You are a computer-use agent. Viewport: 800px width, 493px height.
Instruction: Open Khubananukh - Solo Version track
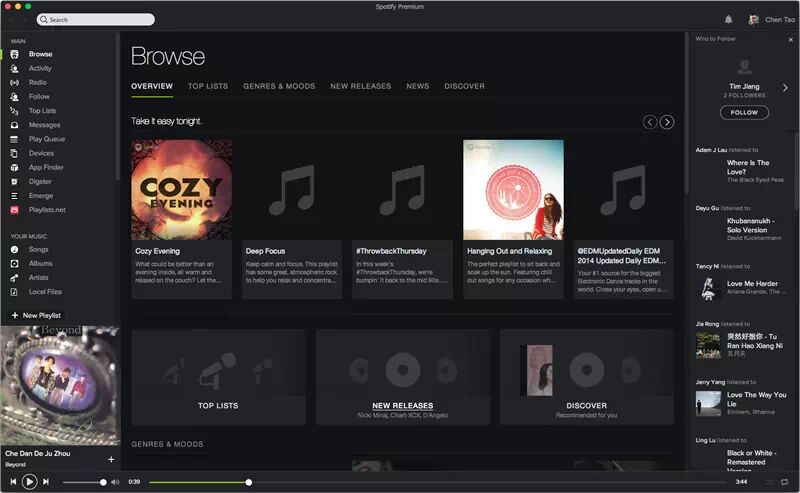coord(751,226)
